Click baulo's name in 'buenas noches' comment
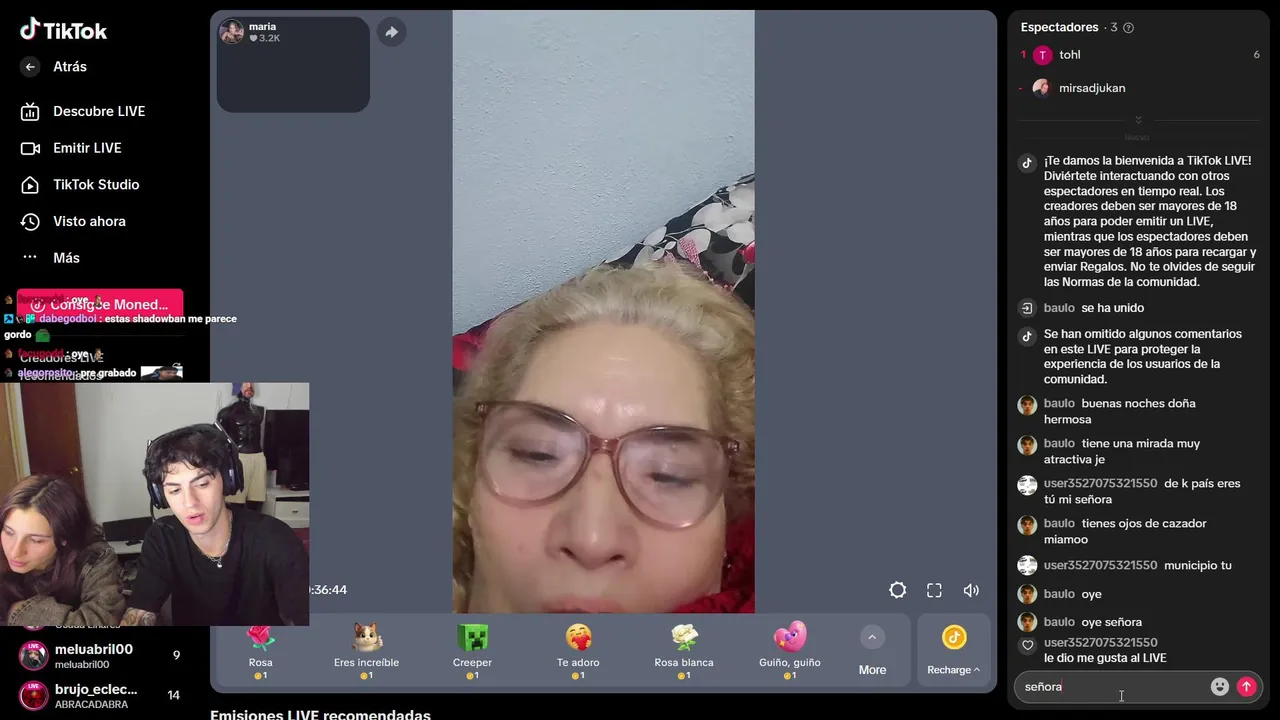Viewport: 1280px width, 720px height. click(x=1059, y=404)
